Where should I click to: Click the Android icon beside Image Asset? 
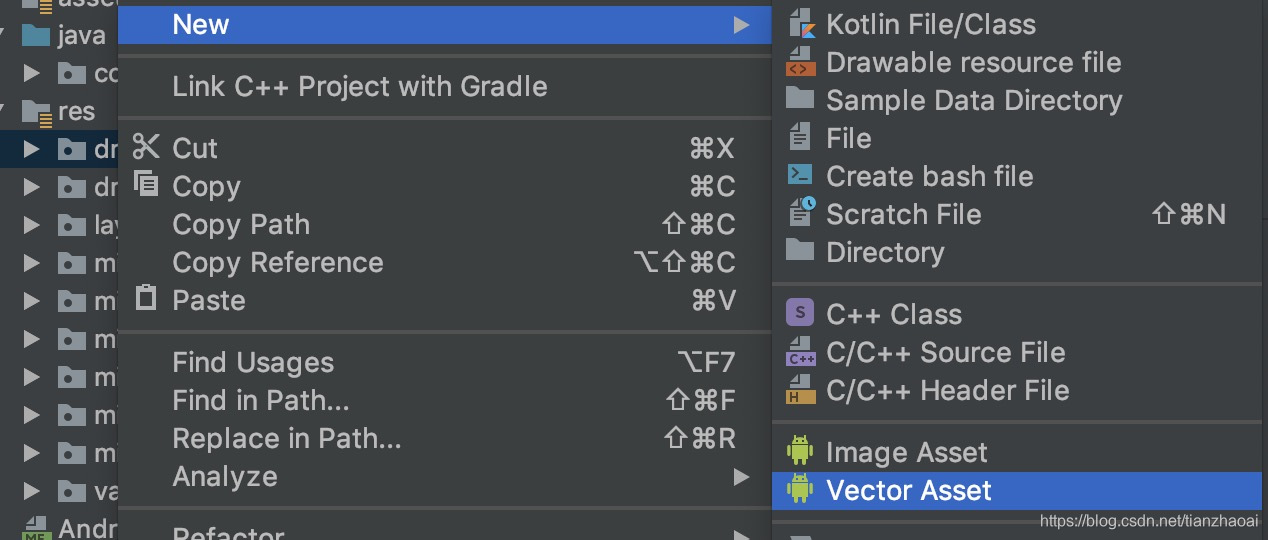pos(800,452)
